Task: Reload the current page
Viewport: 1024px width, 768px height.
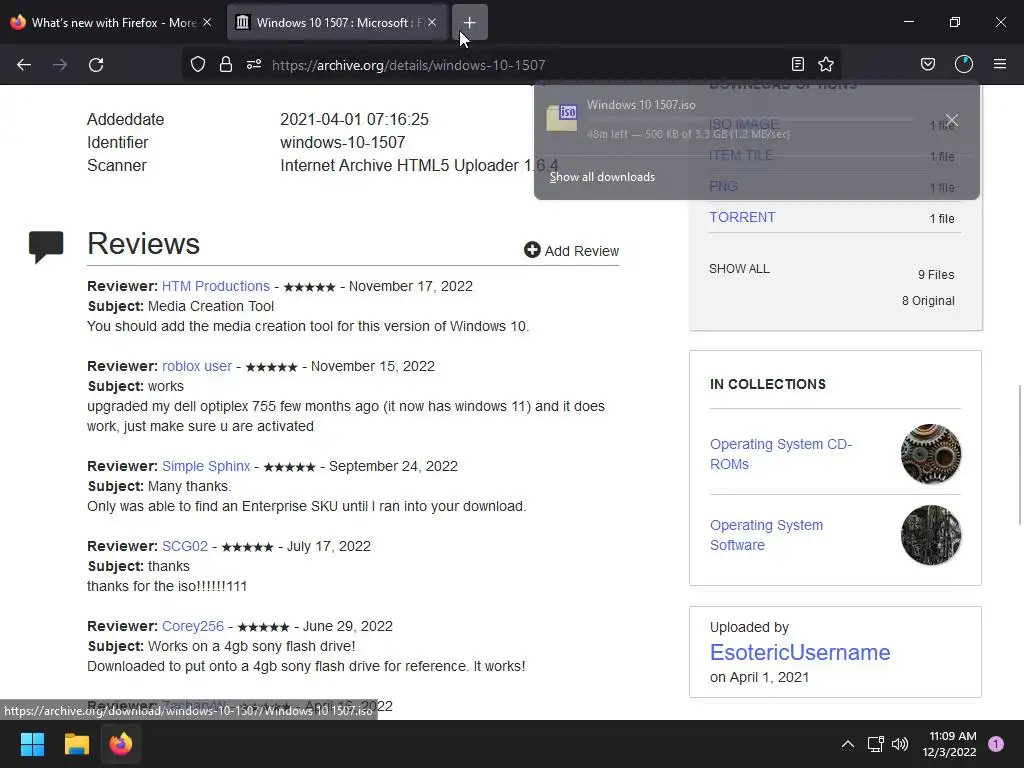Action: point(96,65)
